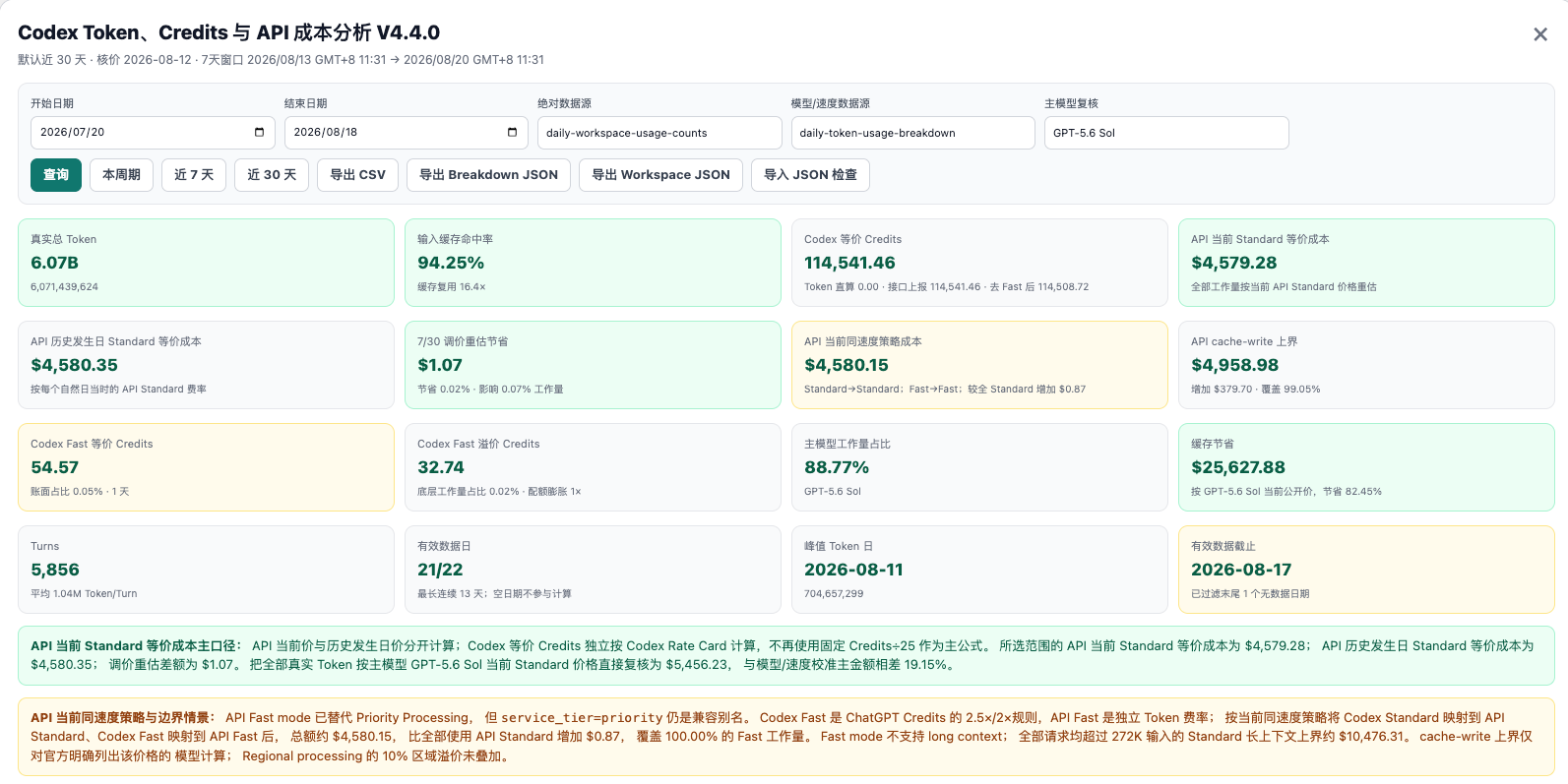Select the 近 7 天 range

coord(194,175)
